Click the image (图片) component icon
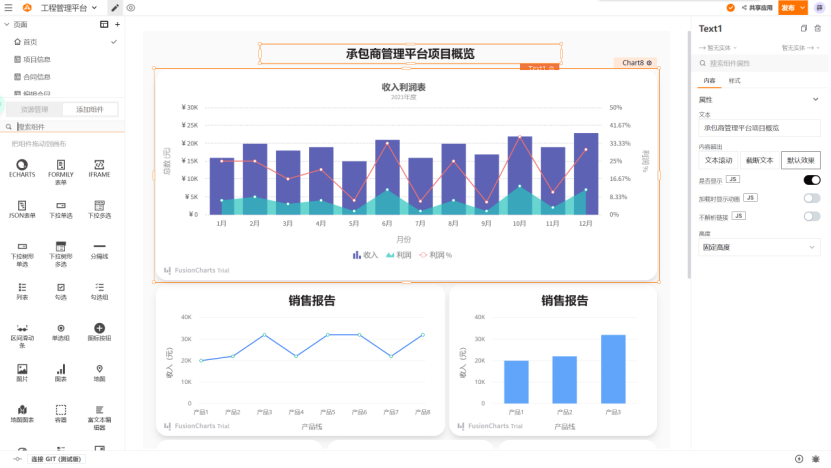Image resolution: width=831 pixels, height=468 pixels. coord(22,369)
